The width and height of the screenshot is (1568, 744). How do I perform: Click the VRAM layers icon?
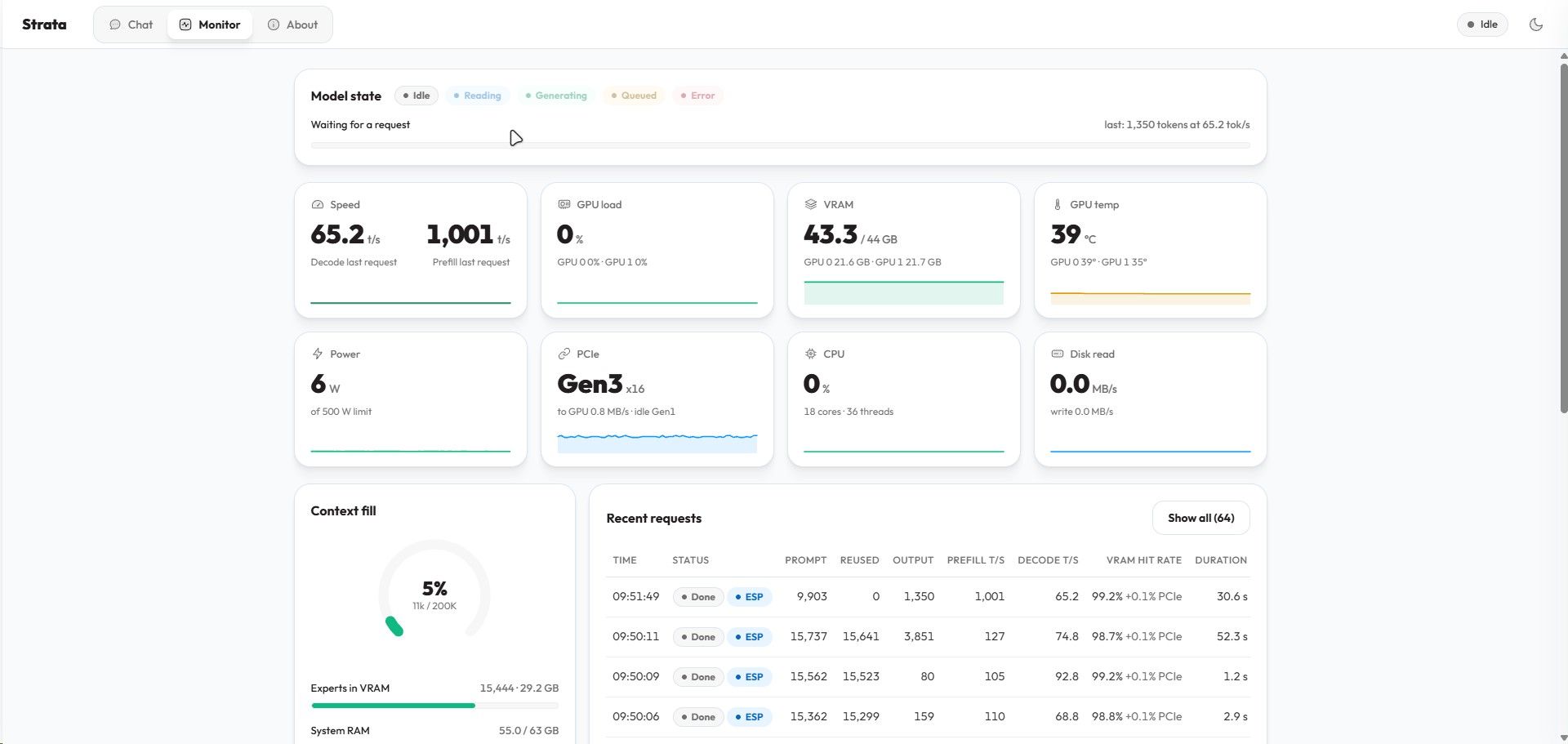pyautogui.click(x=810, y=205)
